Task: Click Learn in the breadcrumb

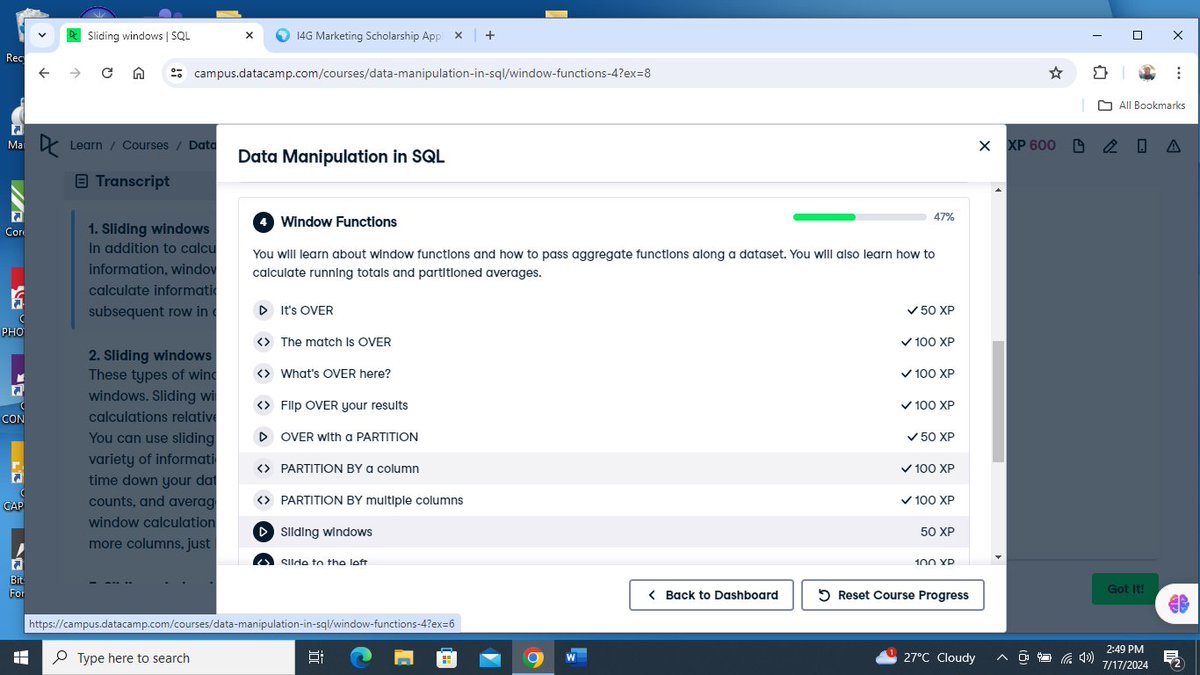Action: (x=86, y=145)
